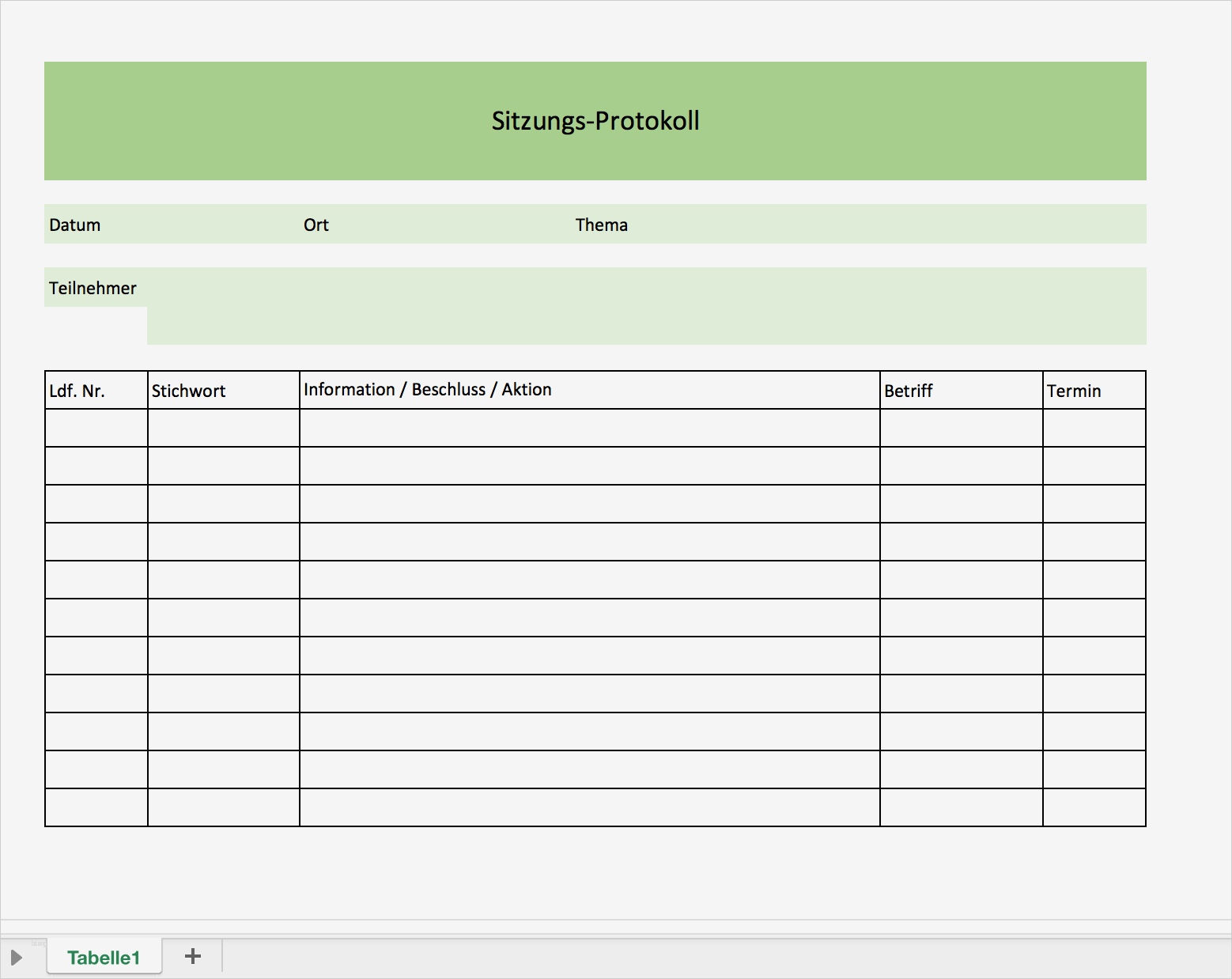Viewport: 1232px width, 979px height.
Task: Select the Teilnehmer field
Action: [93, 288]
